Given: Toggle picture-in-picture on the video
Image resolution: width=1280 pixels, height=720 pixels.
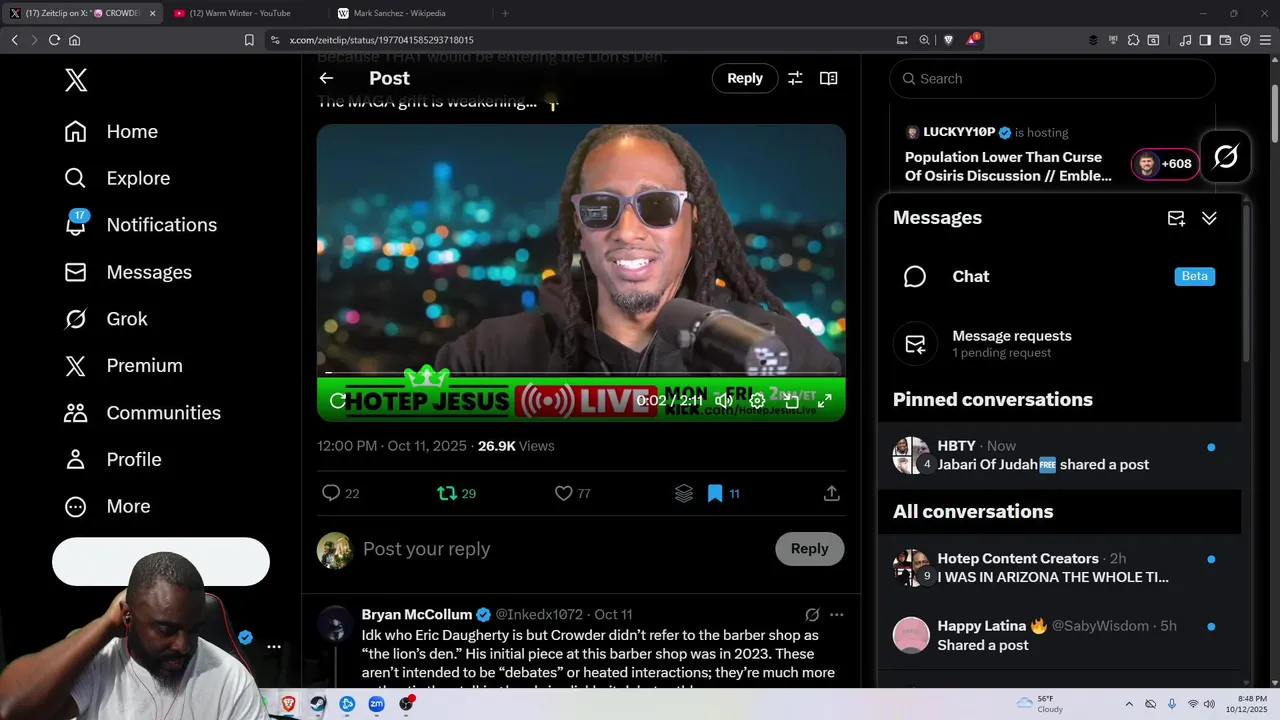Looking at the screenshot, I should [791, 401].
